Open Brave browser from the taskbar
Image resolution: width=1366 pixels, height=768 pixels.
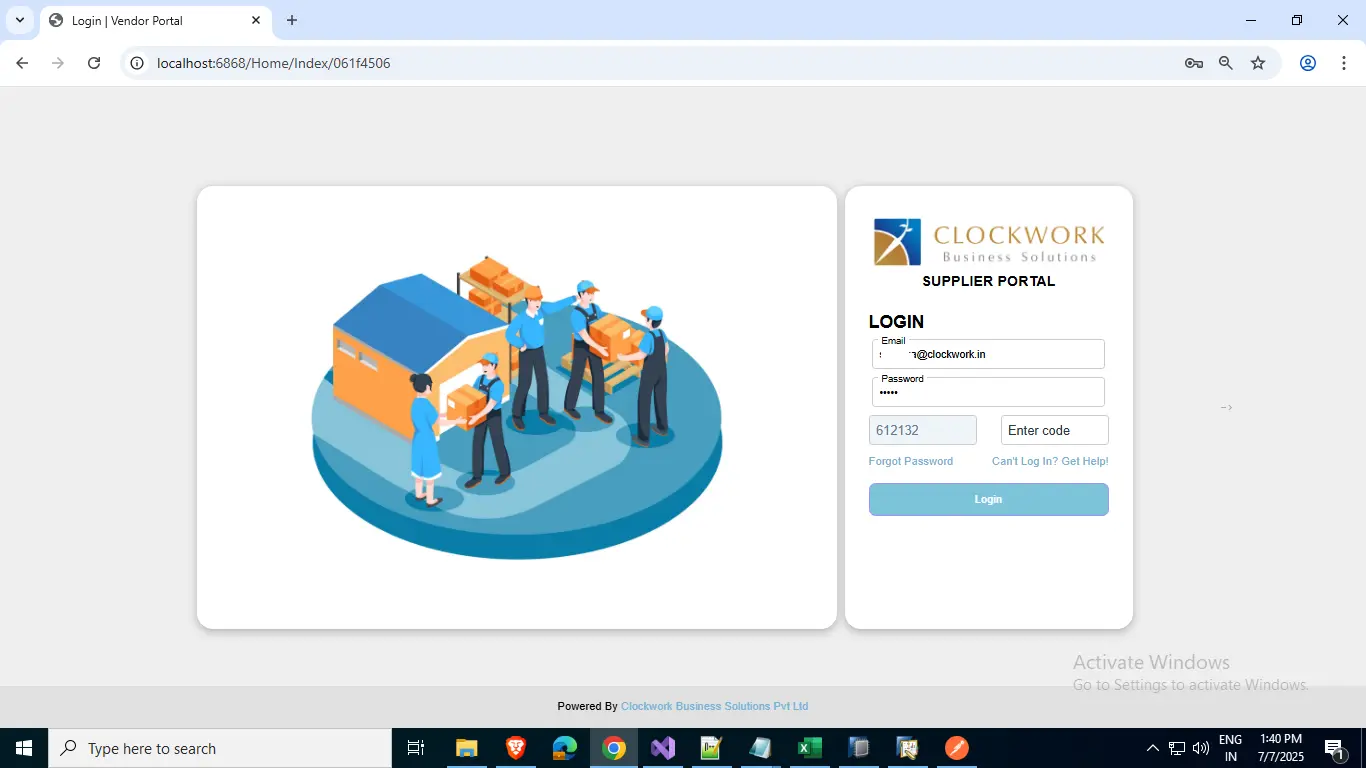pyautogui.click(x=515, y=748)
